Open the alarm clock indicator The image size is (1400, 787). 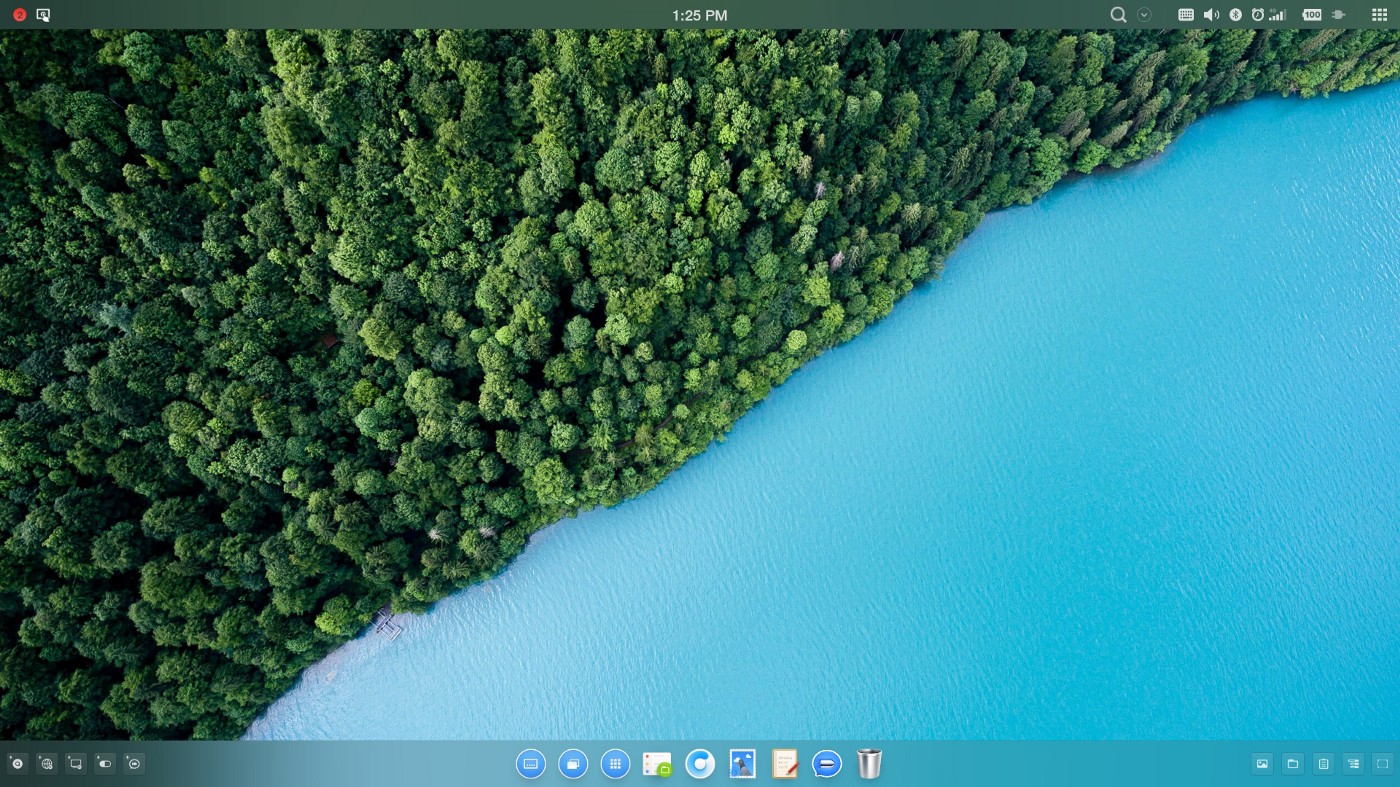[x=1257, y=15]
